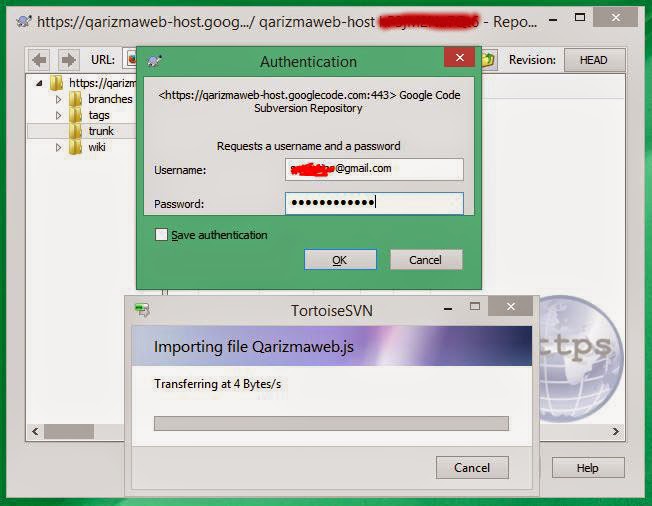This screenshot has height=506, width=652.
Task: Click the horizontal scrollbar thumb in tree pane
Action: point(69,431)
